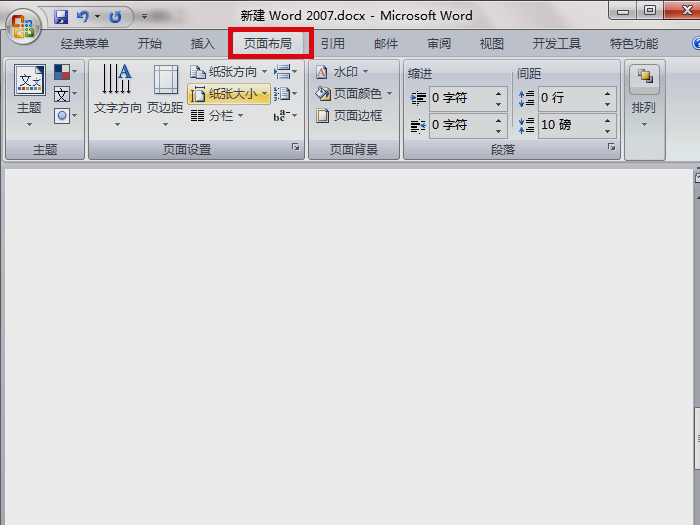Choose theme effects icon
The image size is (700, 525).
pyautogui.click(x=65, y=116)
